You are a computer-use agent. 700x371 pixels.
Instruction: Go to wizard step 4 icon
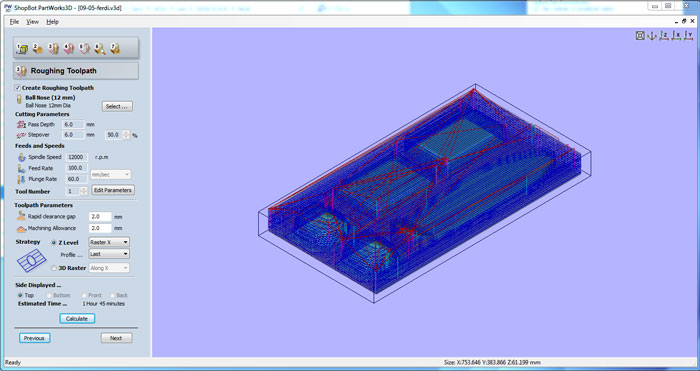[69, 48]
